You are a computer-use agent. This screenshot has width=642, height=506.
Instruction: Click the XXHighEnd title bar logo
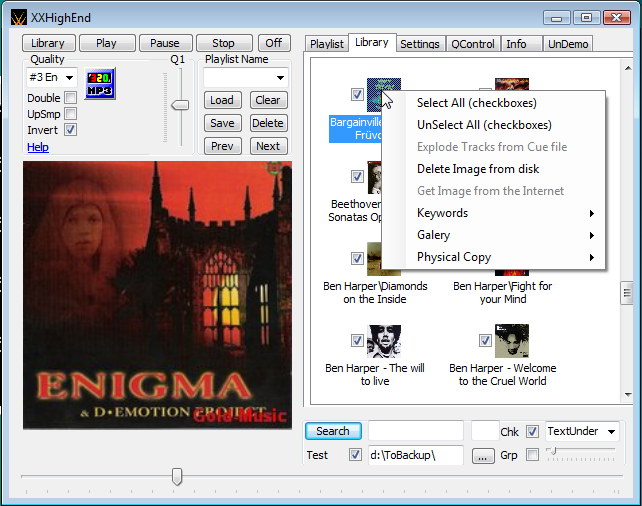[x=18, y=18]
